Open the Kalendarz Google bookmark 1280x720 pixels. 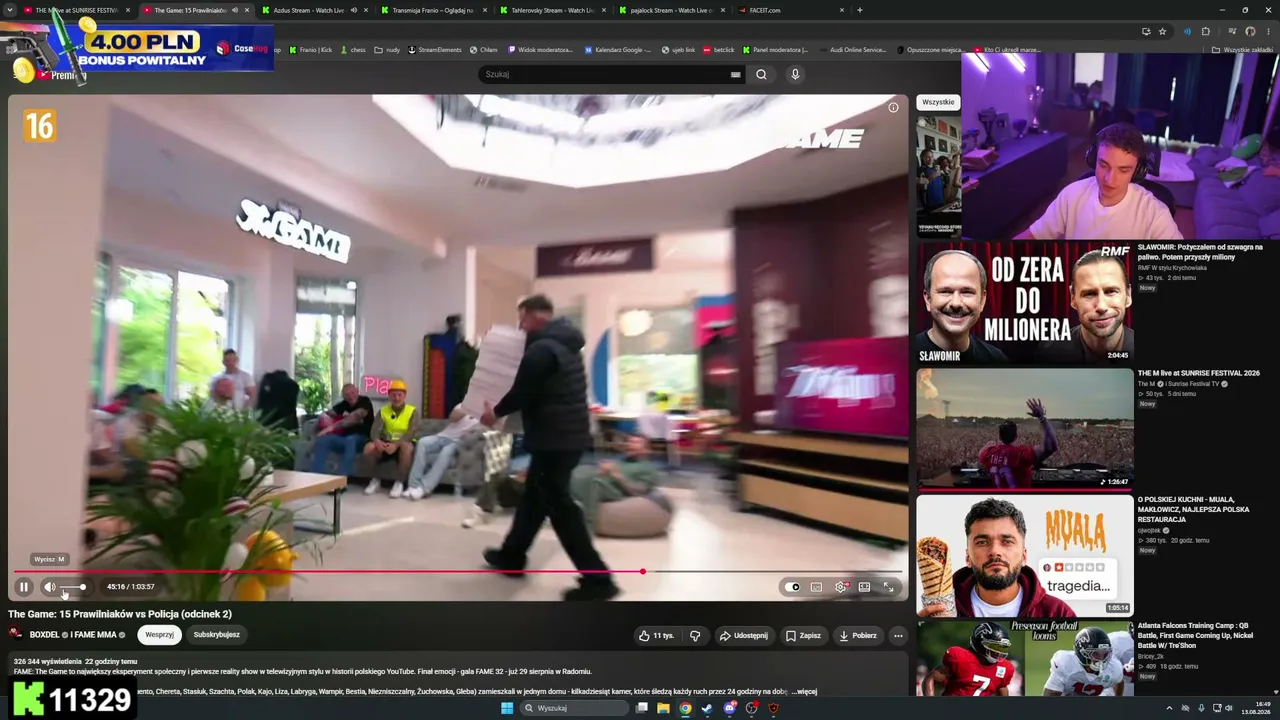click(x=618, y=49)
